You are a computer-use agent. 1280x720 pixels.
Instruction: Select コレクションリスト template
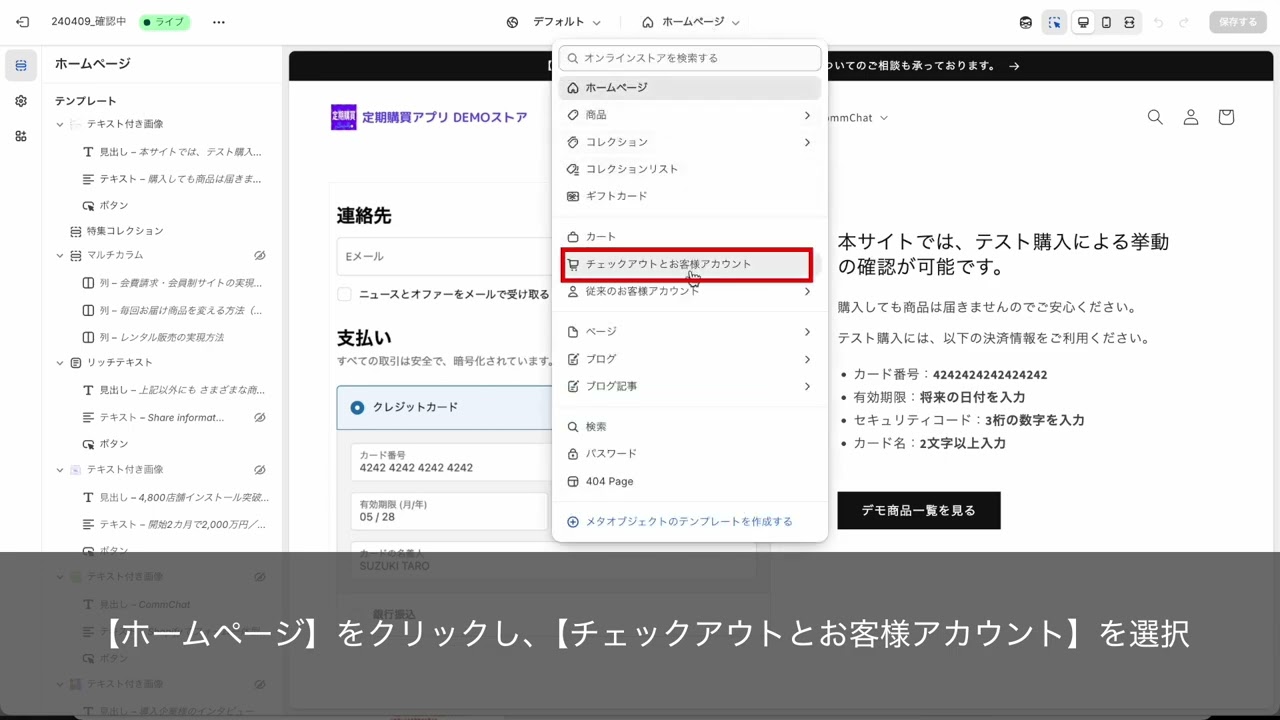[x=690, y=169]
